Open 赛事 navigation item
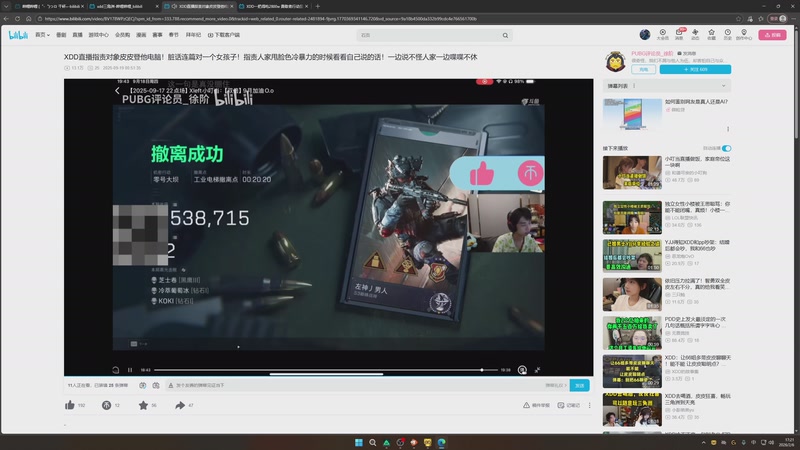This screenshot has height=450, width=800. (157, 35)
